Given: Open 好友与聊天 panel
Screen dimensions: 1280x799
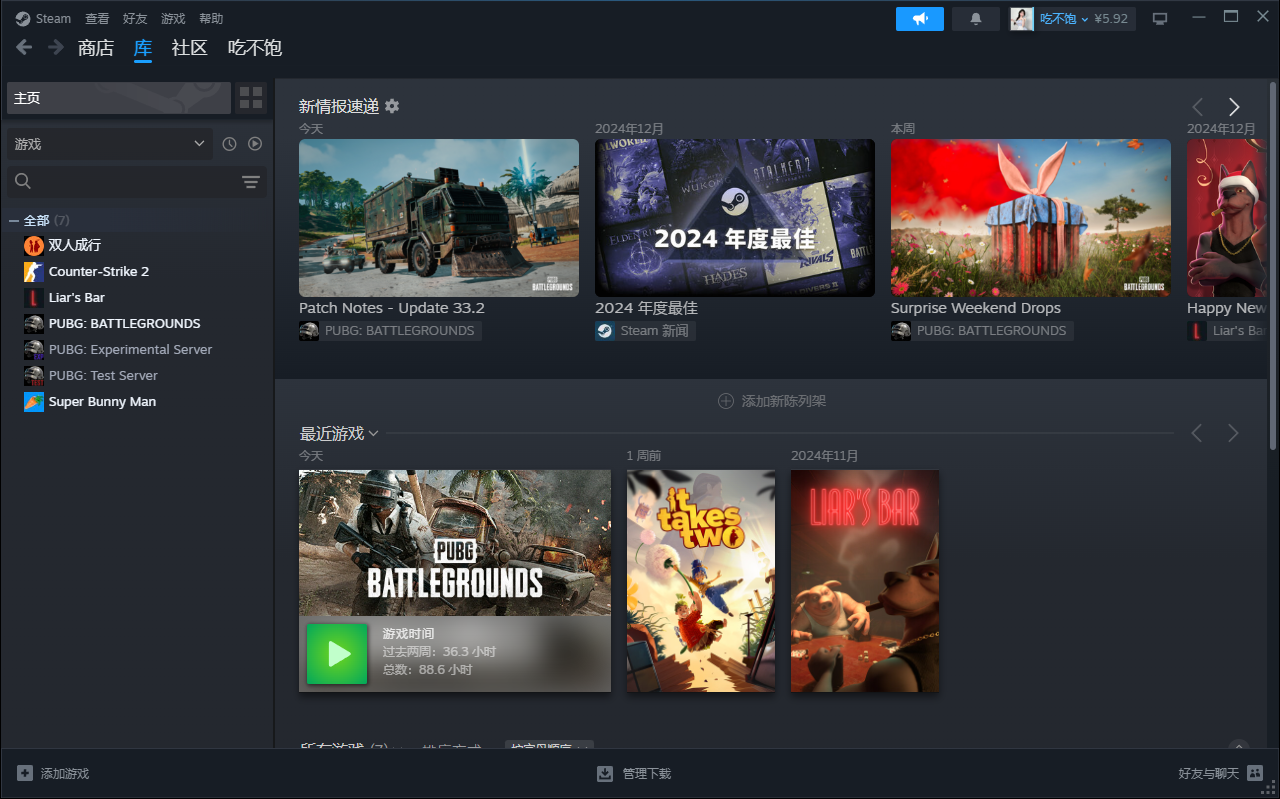Looking at the screenshot, I should [x=1221, y=774].
